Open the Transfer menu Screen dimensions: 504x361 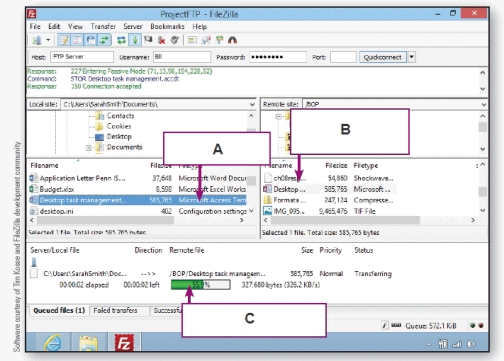[x=103, y=26]
